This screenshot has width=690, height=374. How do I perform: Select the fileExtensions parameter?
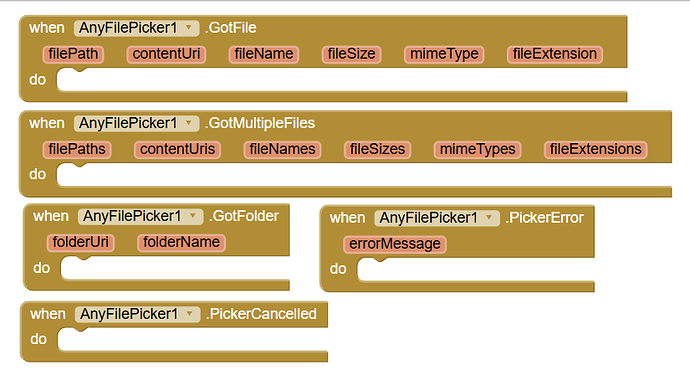pyautogui.click(x=595, y=150)
